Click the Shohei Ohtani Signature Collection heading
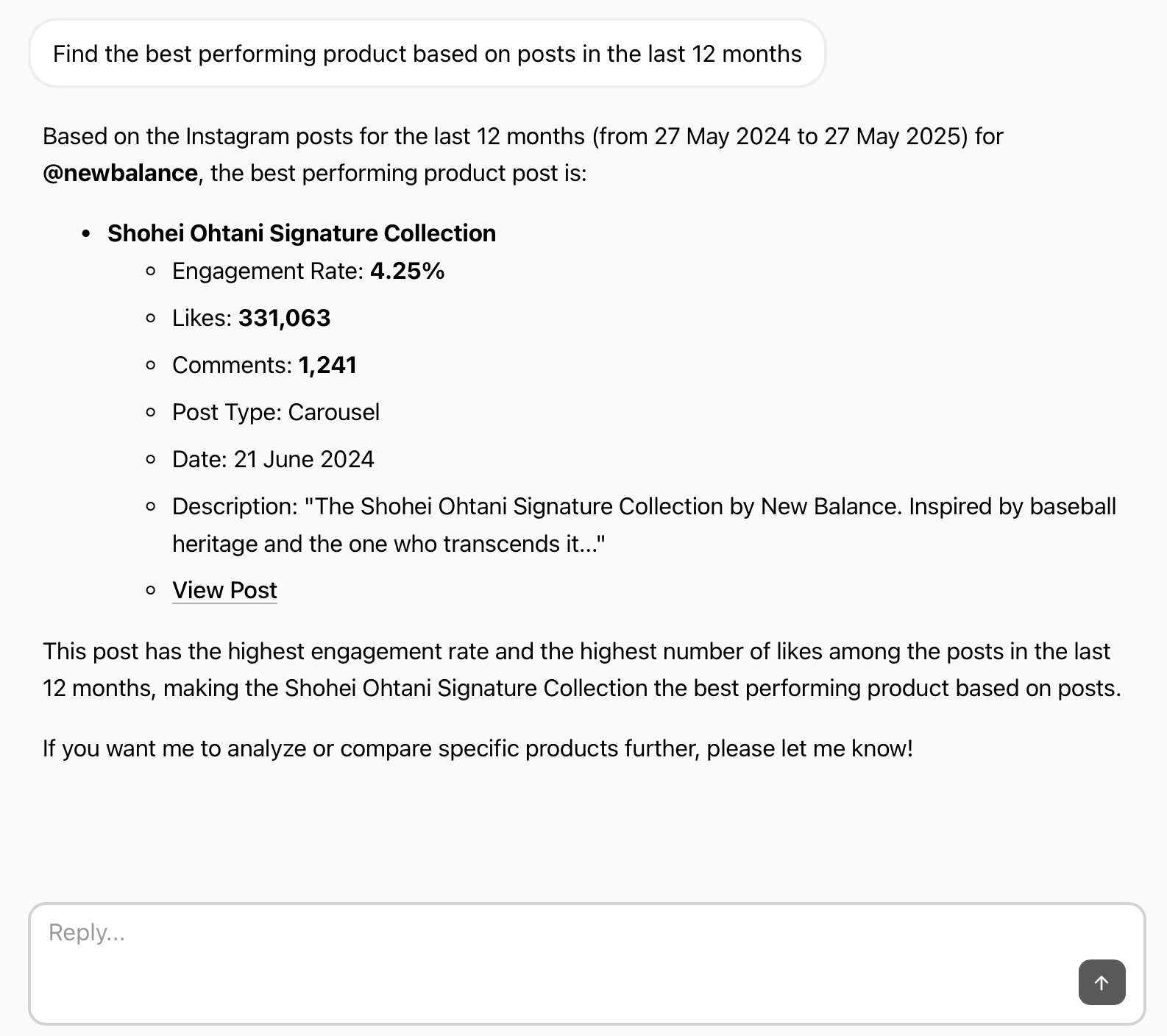The image size is (1167, 1036). coord(302,233)
